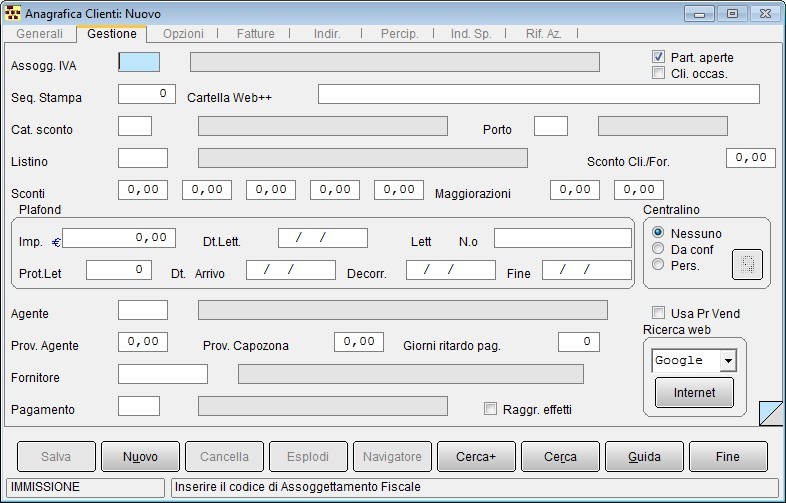The image size is (786, 503).
Task: Select the Pers. radio option
Action: 658,264
